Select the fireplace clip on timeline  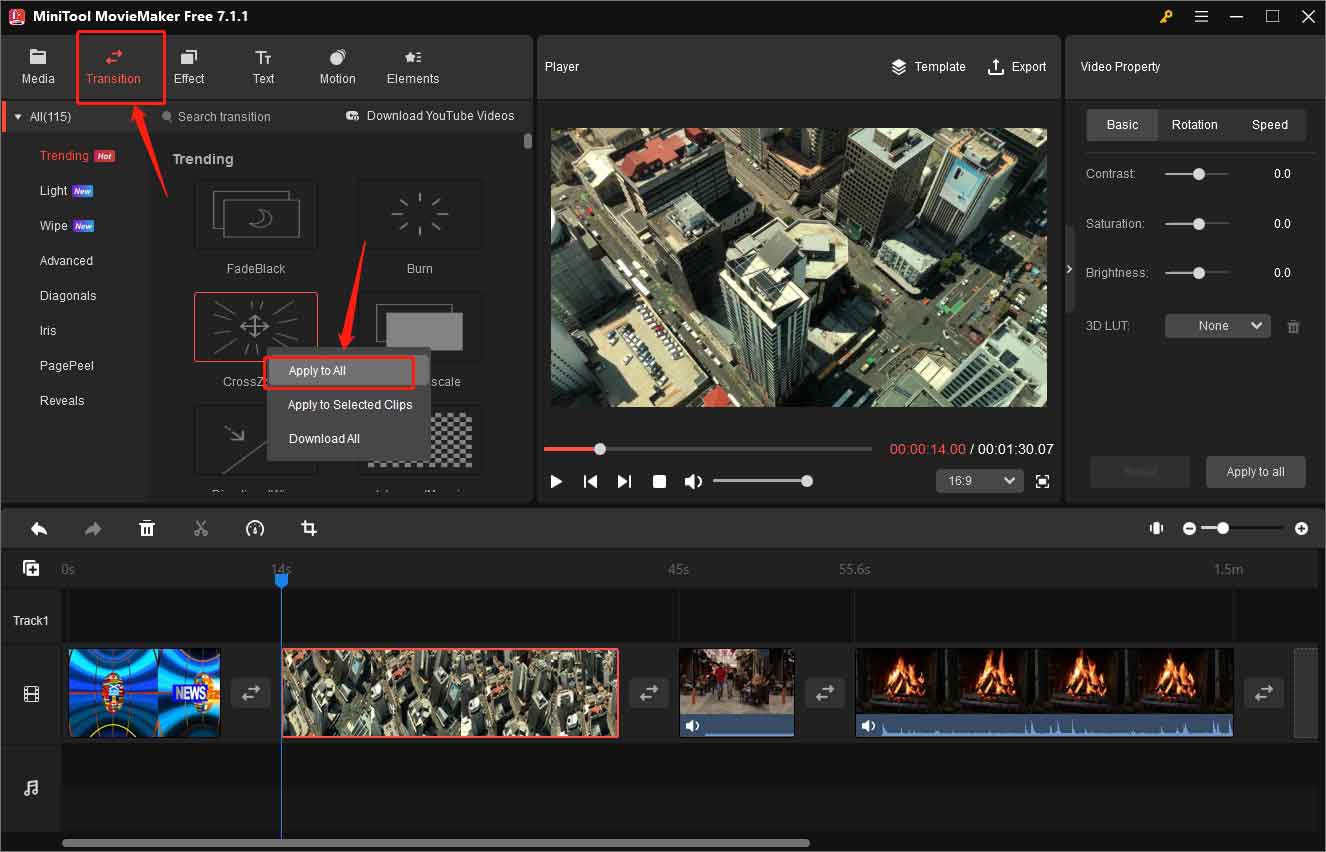[1044, 693]
